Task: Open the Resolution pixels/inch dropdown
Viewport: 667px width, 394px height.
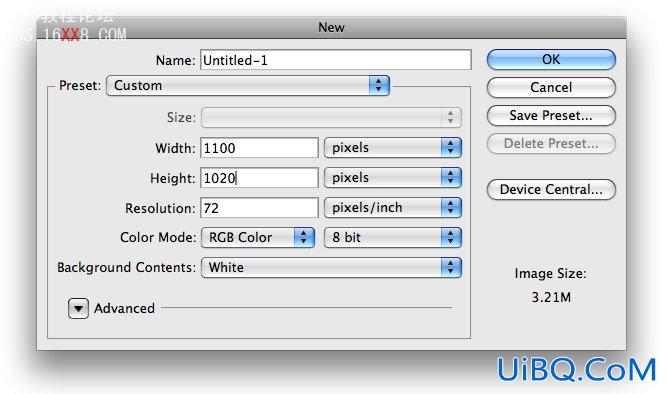Action: point(393,208)
